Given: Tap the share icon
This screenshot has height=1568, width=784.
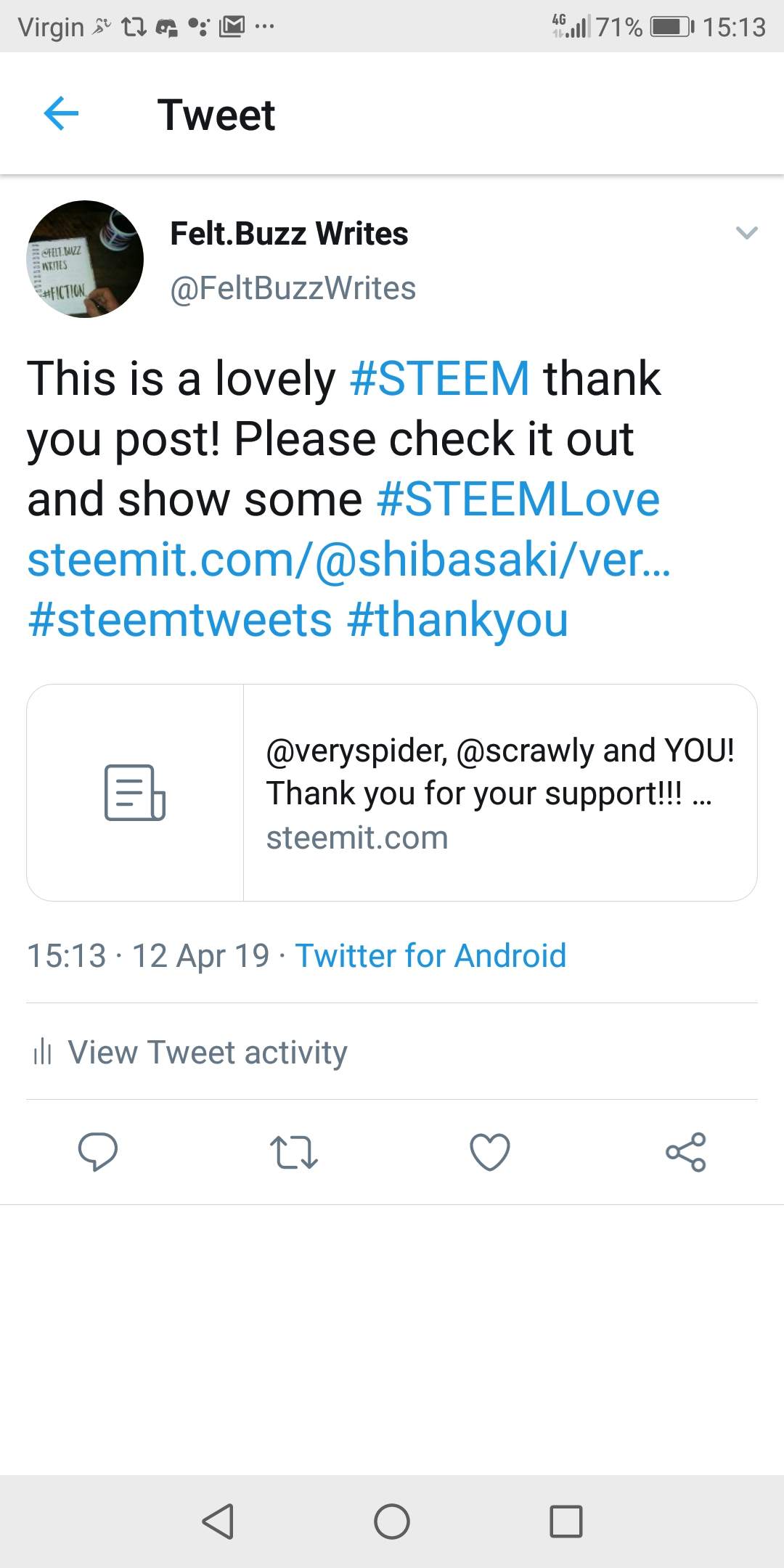Looking at the screenshot, I should (x=686, y=1152).
